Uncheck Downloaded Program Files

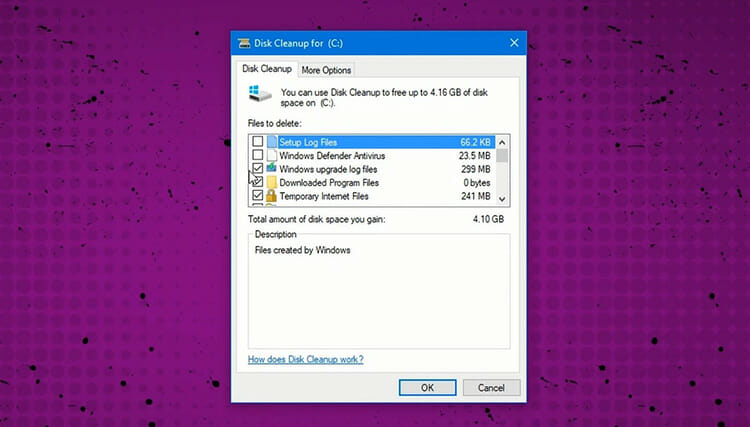257,182
